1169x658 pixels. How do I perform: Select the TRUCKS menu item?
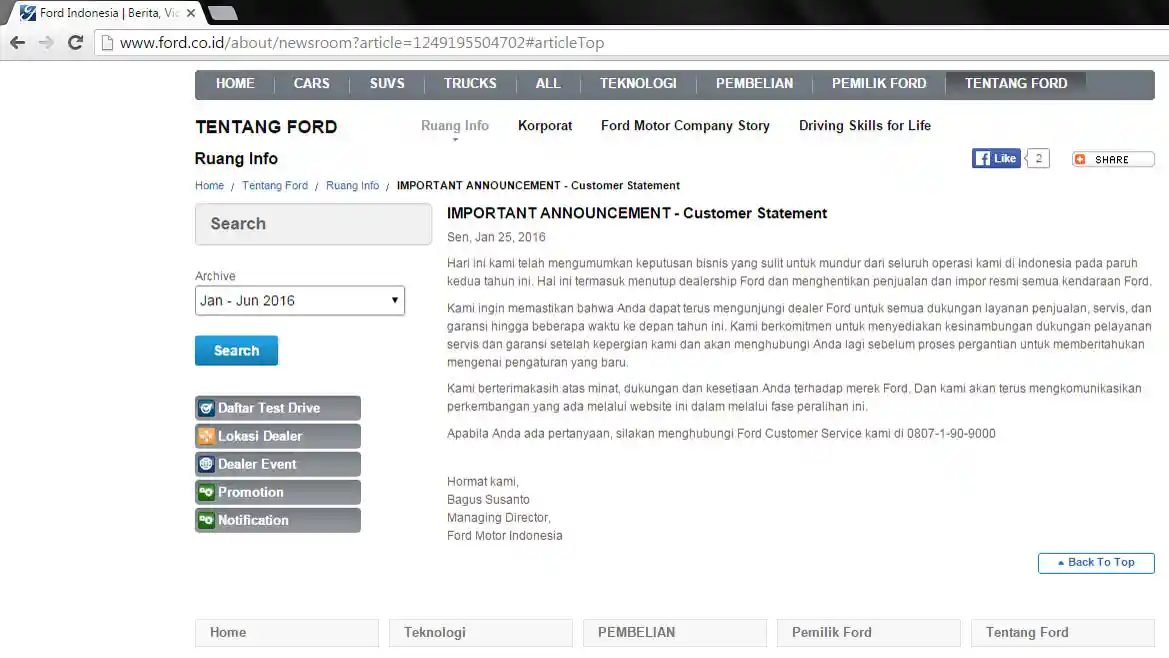[x=470, y=84]
